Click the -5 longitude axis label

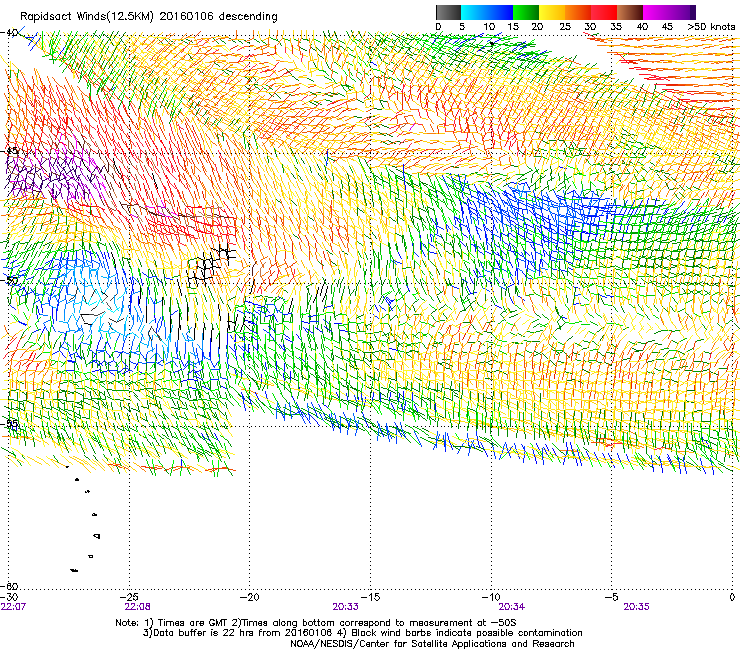tap(611, 598)
